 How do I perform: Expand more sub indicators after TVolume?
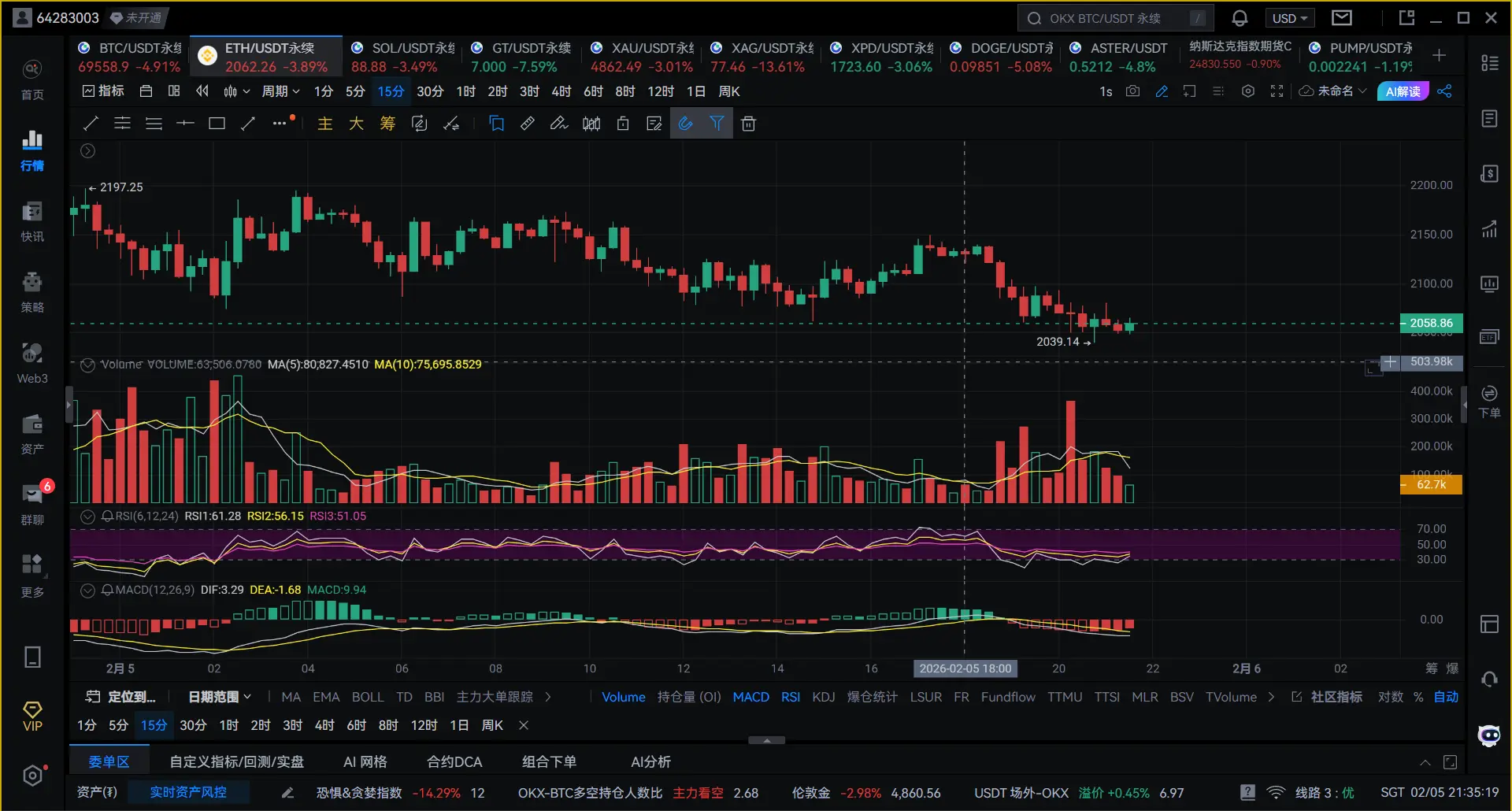pyautogui.click(x=1271, y=697)
